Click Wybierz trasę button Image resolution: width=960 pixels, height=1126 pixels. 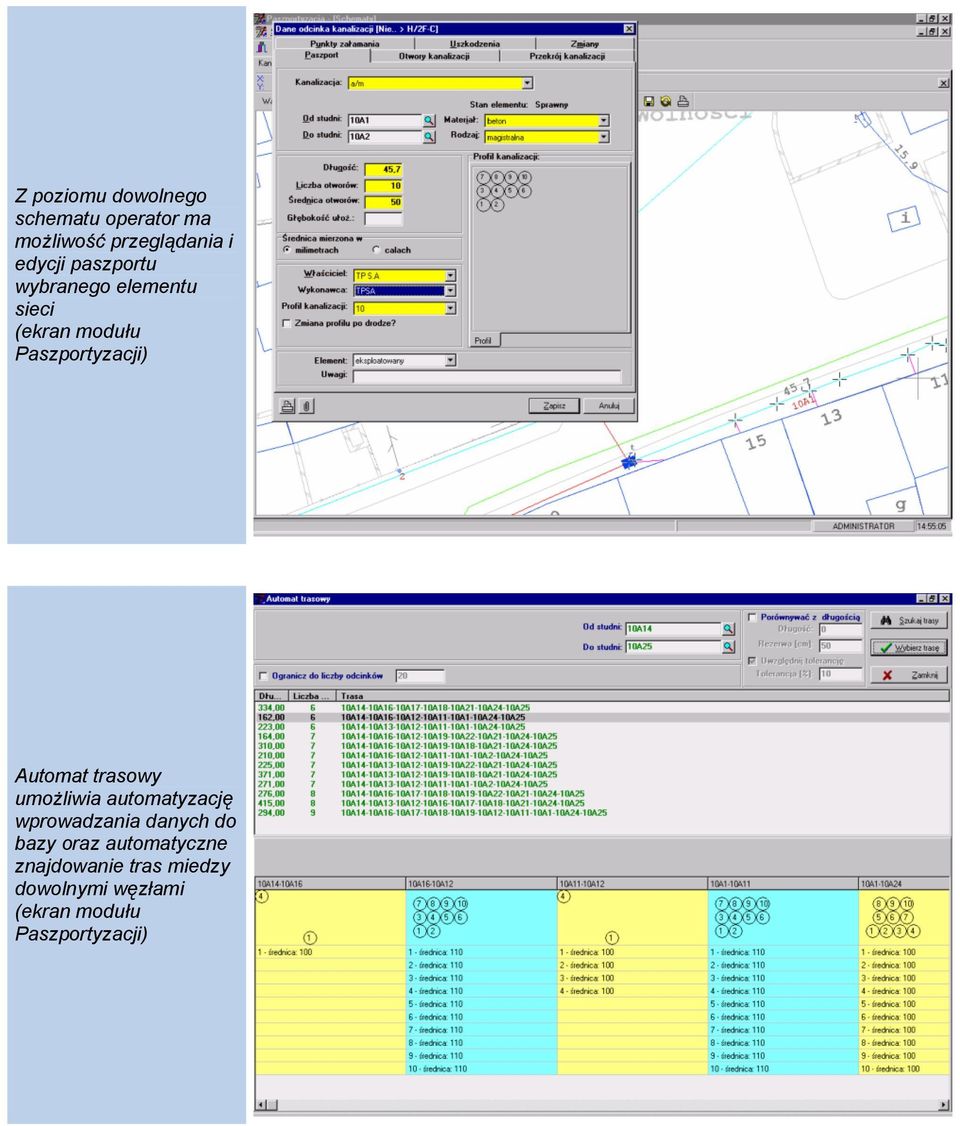point(910,648)
